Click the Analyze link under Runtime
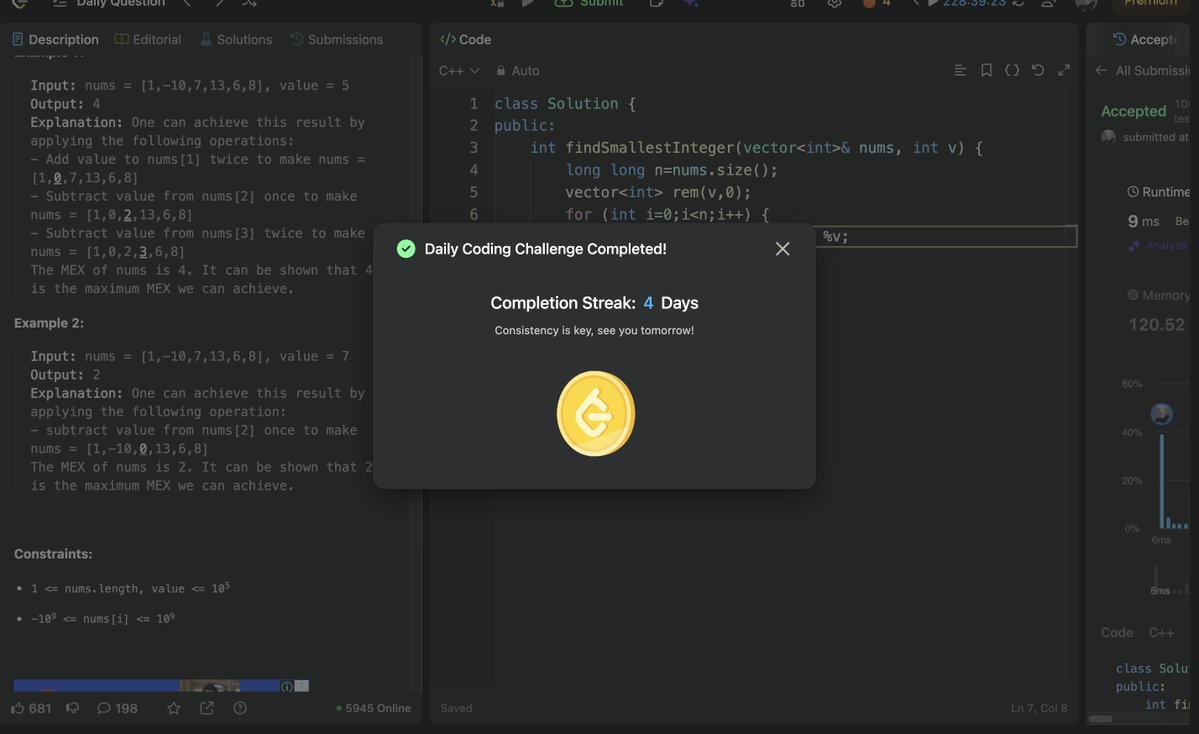 coord(1158,245)
